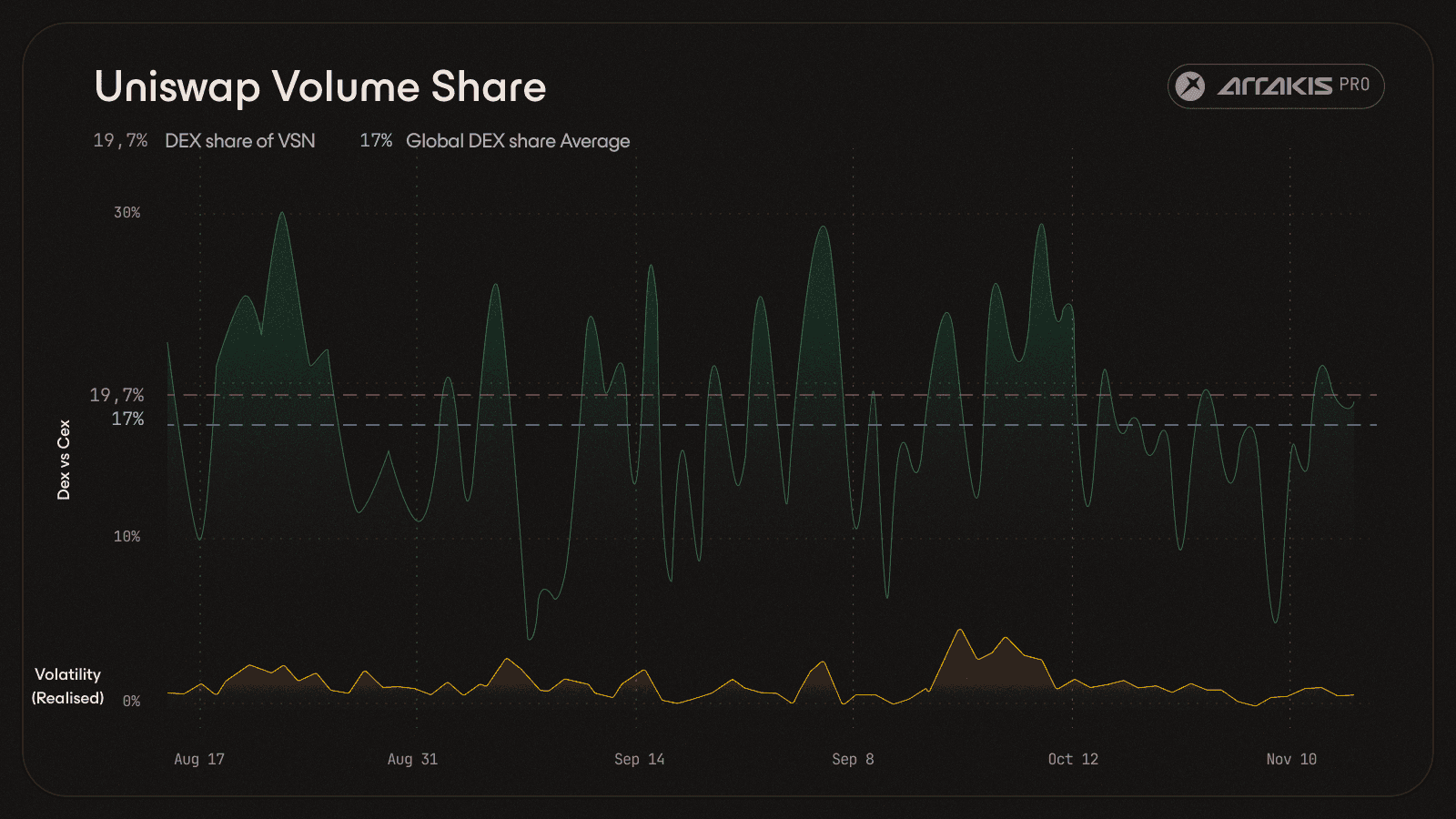The width and height of the screenshot is (1456, 819).
Task: Click the Uniswap Volume Share title
Action: [320, 87]
